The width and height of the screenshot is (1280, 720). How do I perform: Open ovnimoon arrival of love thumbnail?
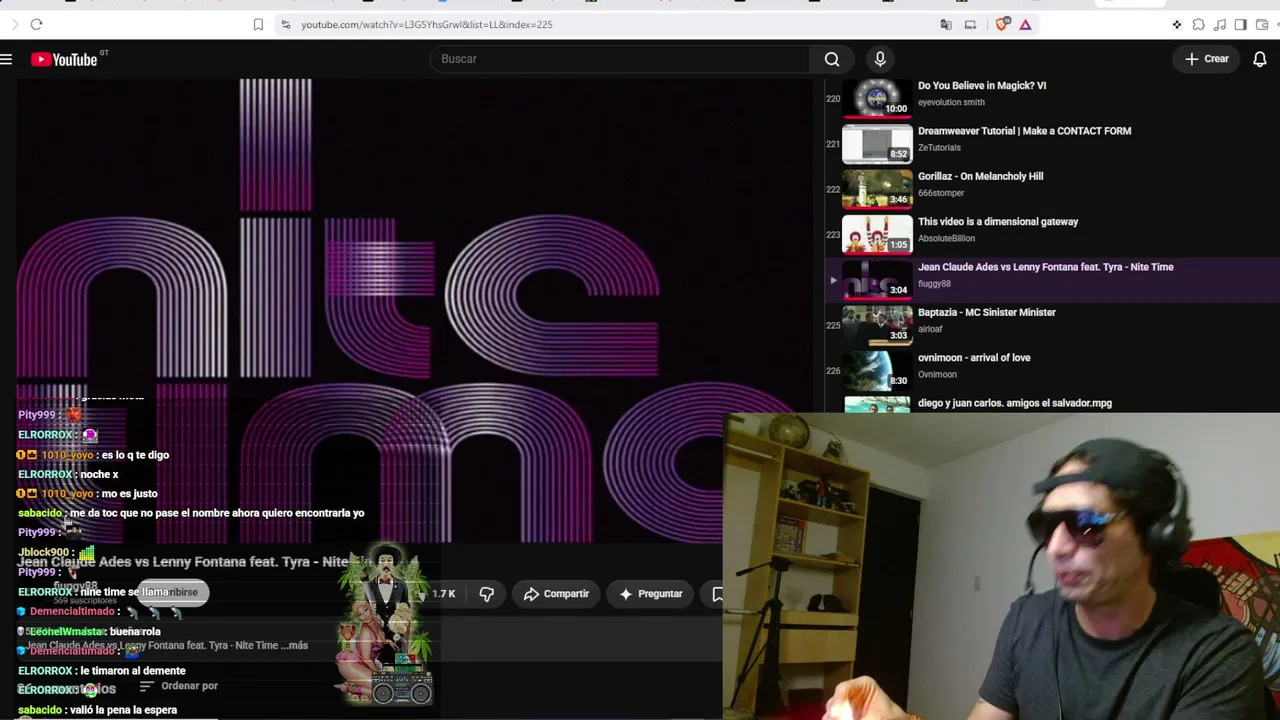877,370
